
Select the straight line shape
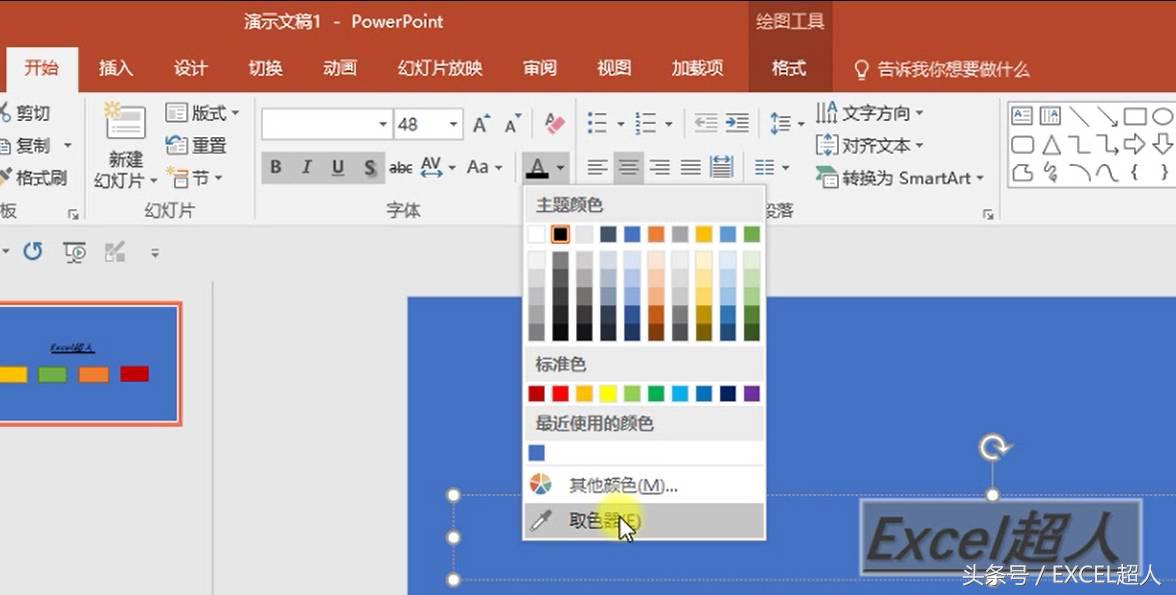1078,116
